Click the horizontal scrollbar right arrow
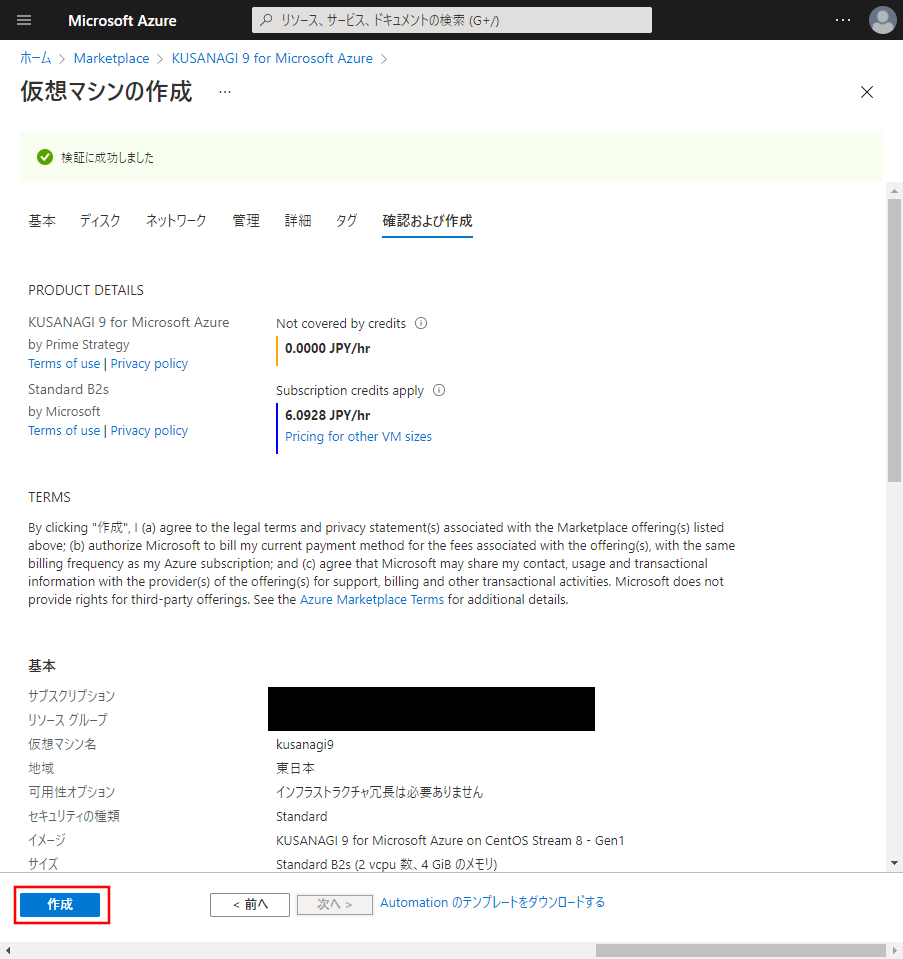The height and width of the screenshot is (959, 903). point(894,950)
